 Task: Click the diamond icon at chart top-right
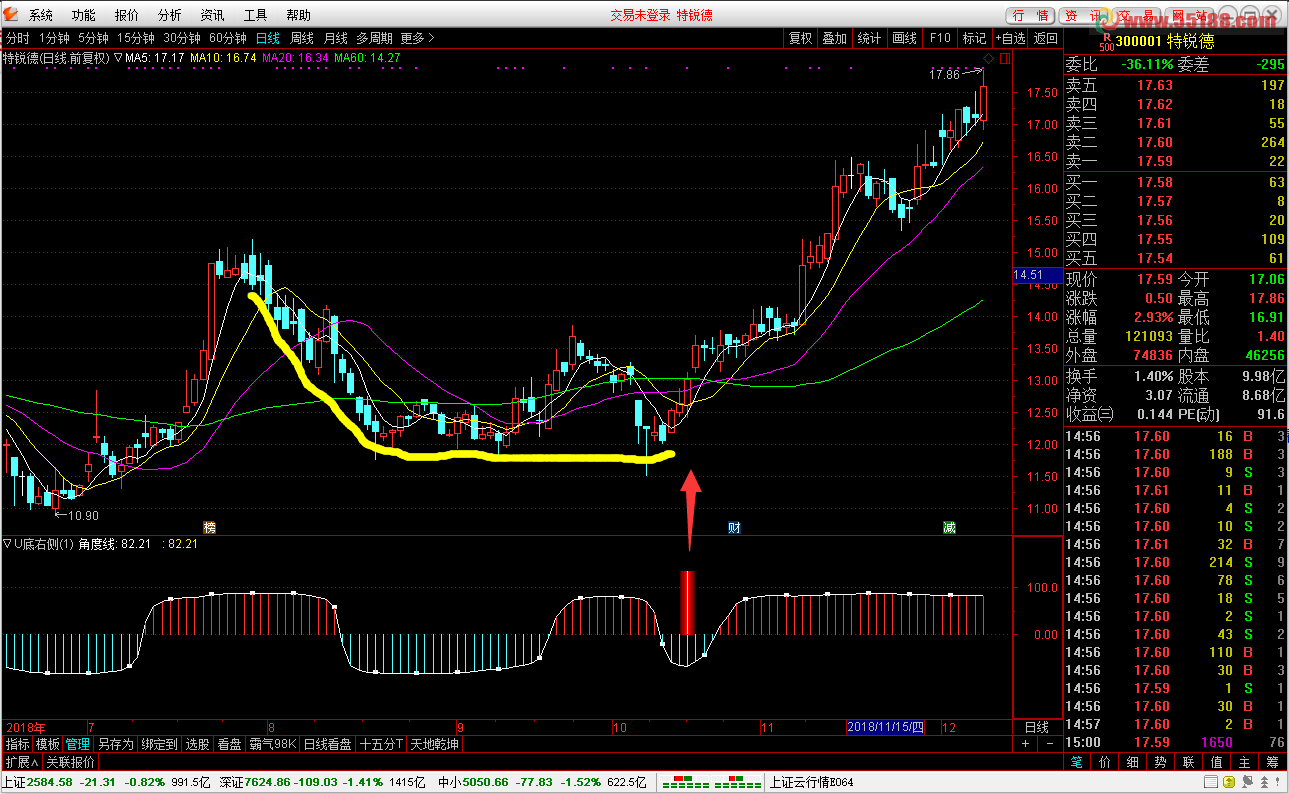(x=988, y=58)
